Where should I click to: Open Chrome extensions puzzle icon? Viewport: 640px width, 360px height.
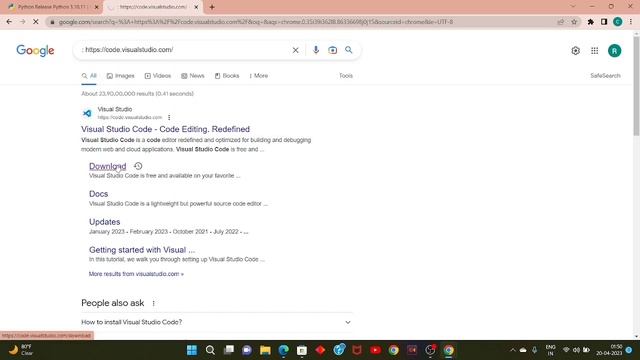pos(590,22)
